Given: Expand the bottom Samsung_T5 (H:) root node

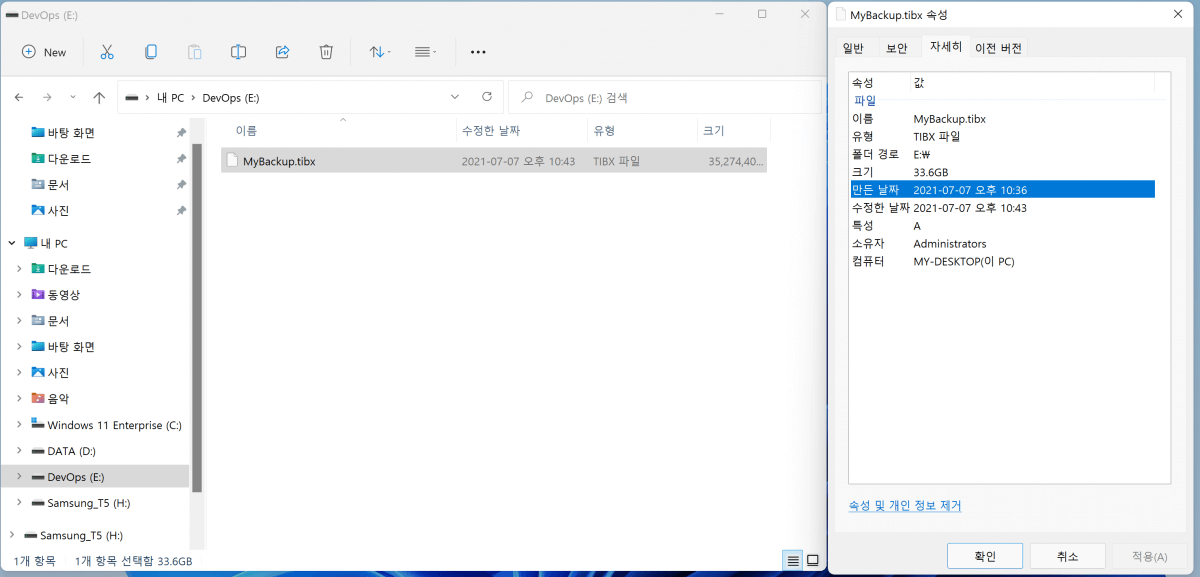Looking at the screenshot, I should tap(11, 535).
